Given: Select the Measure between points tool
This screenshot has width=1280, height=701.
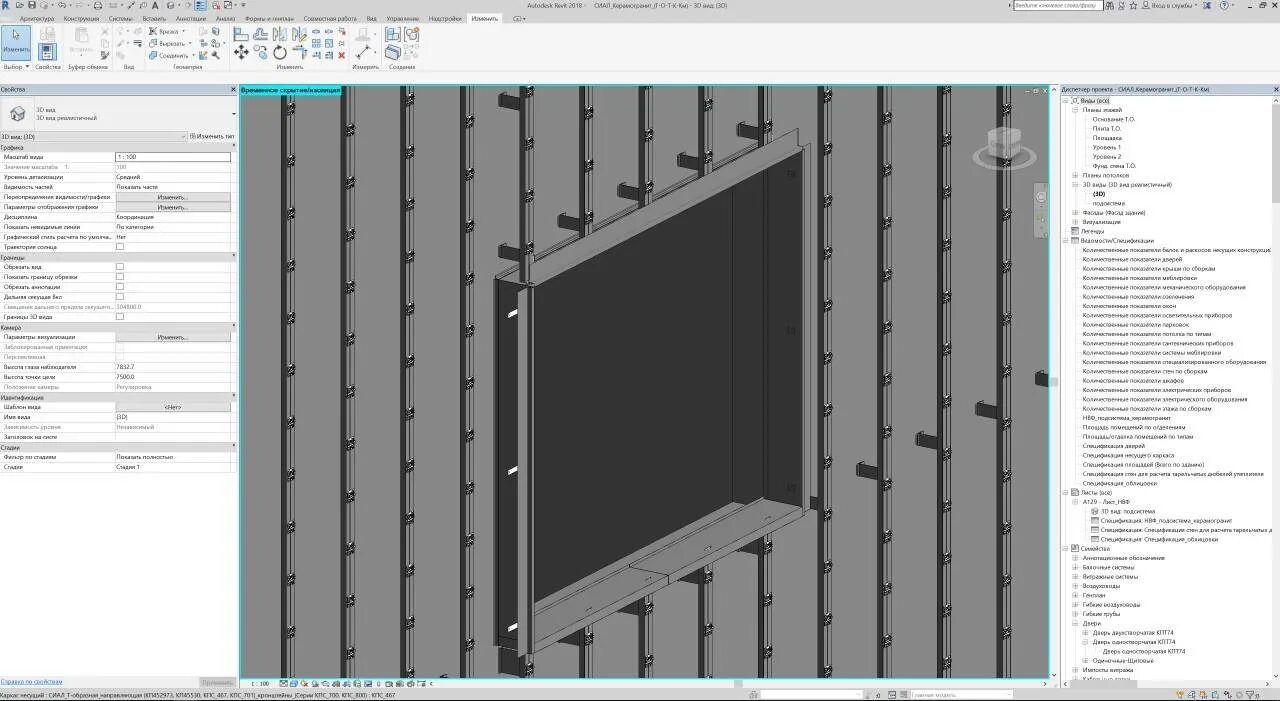Looking at the screenshot, I should click(365, 51).
